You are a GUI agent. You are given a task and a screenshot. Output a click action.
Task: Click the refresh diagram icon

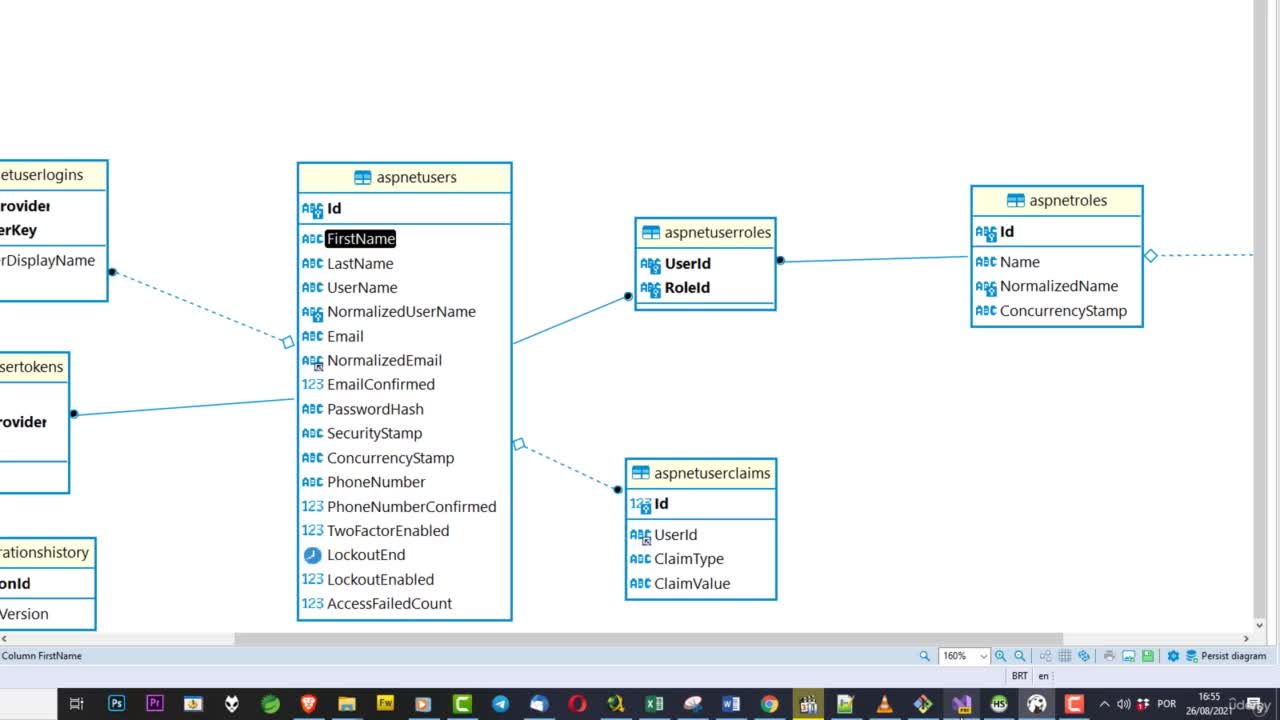pyautogui.click(x=1084, y=656)
